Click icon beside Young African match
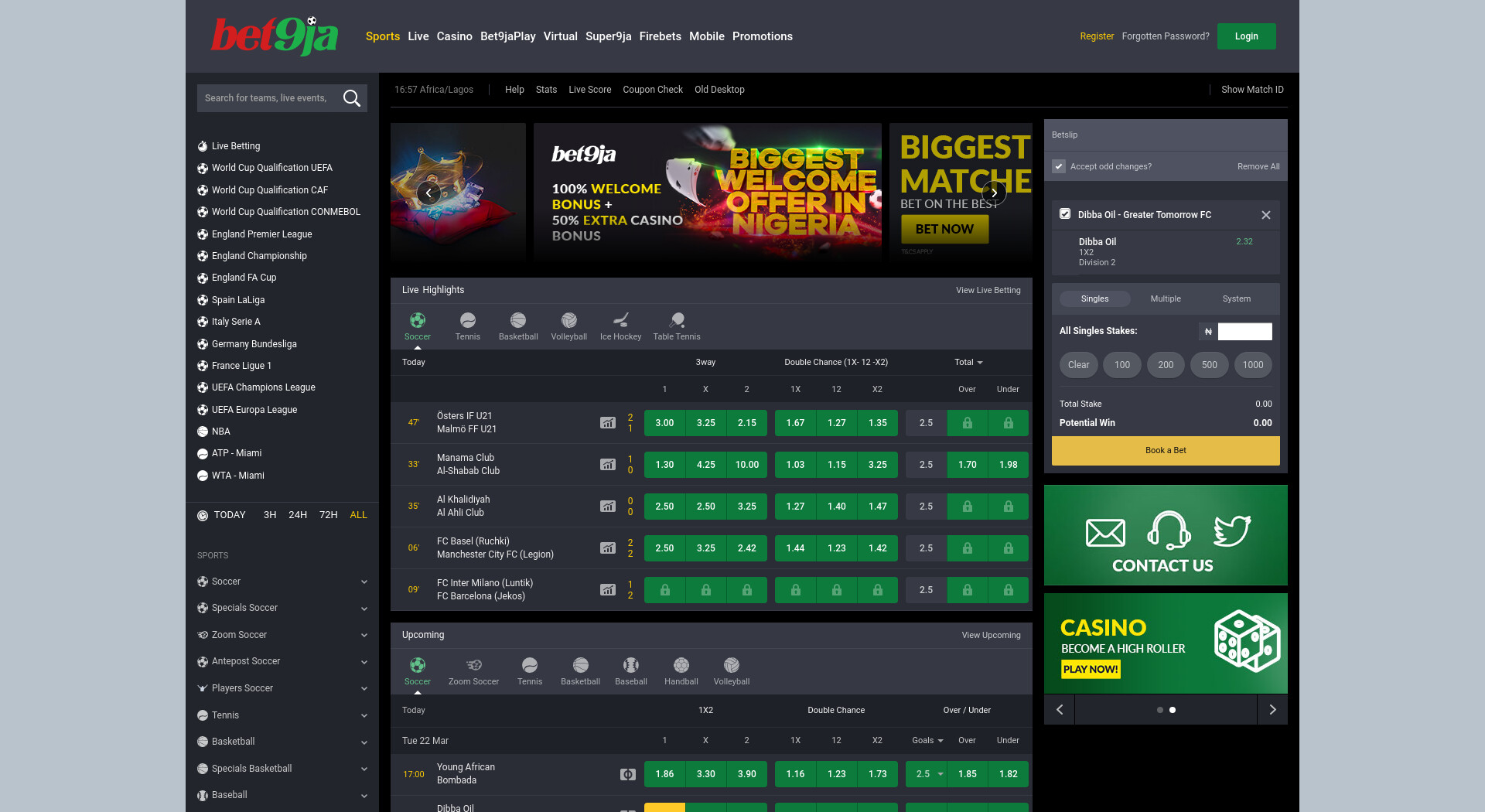Image resolution: width=1485 pixels, height=812 pixels. tap(628, 774)
